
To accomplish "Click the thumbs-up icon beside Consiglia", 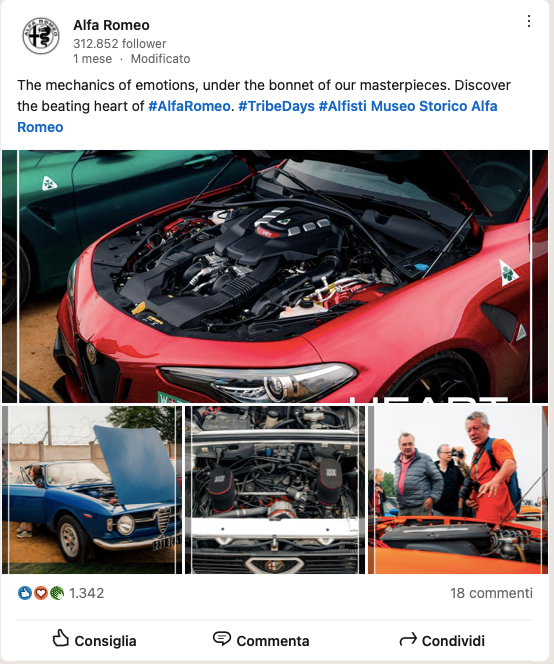I will click(x=60, y=638).
